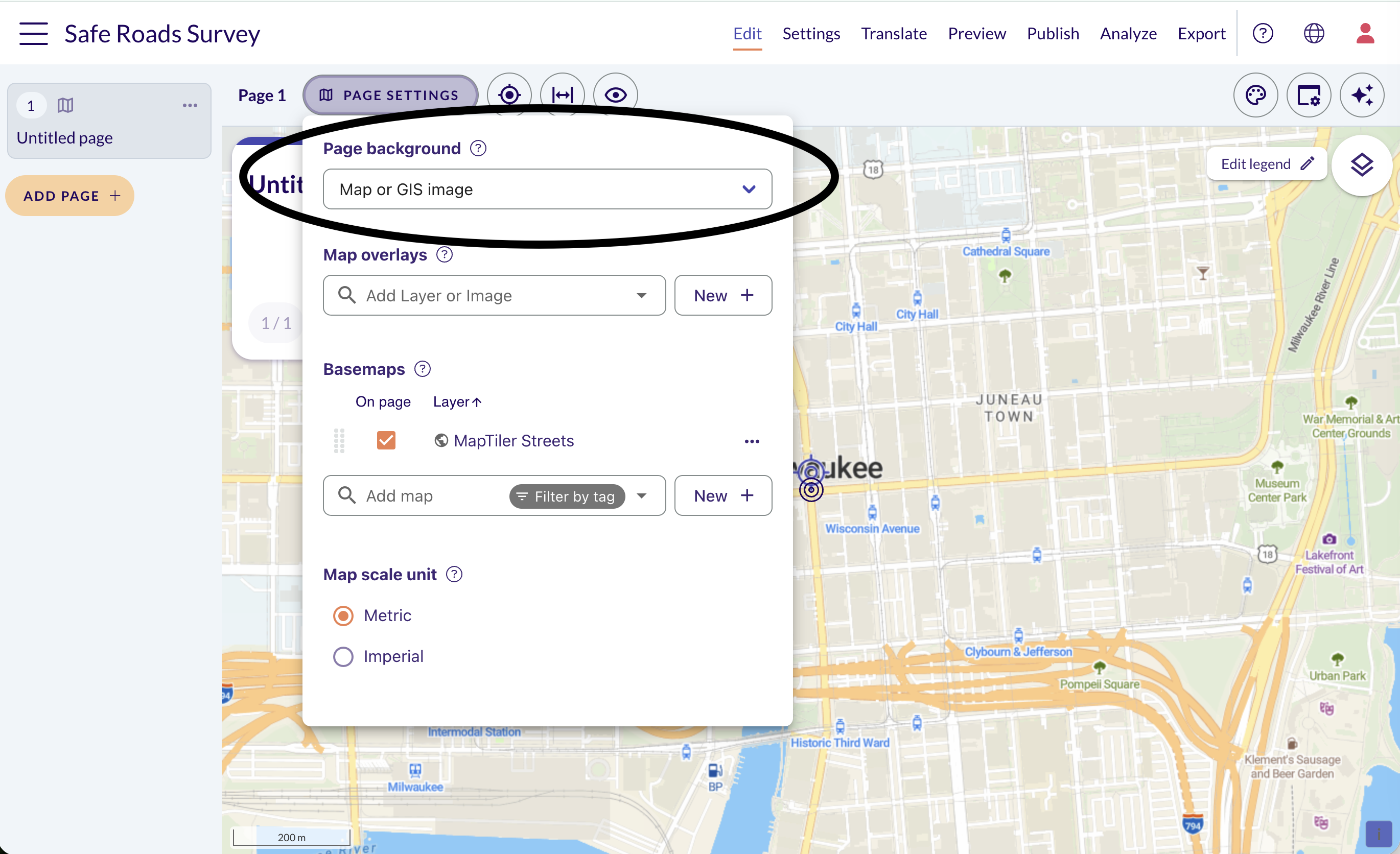Open the hamburger main menu
Image resolution: width=1400 pixels, height=854 pixels.
[34, 34]
